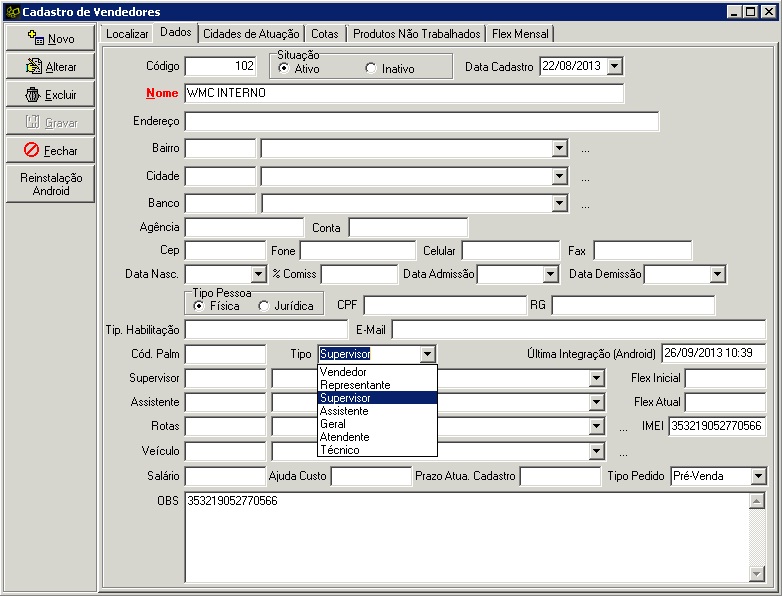This screenshot has height=596, width=782.
Task: Click the Fechar close icon button
Action: point(32,150)
